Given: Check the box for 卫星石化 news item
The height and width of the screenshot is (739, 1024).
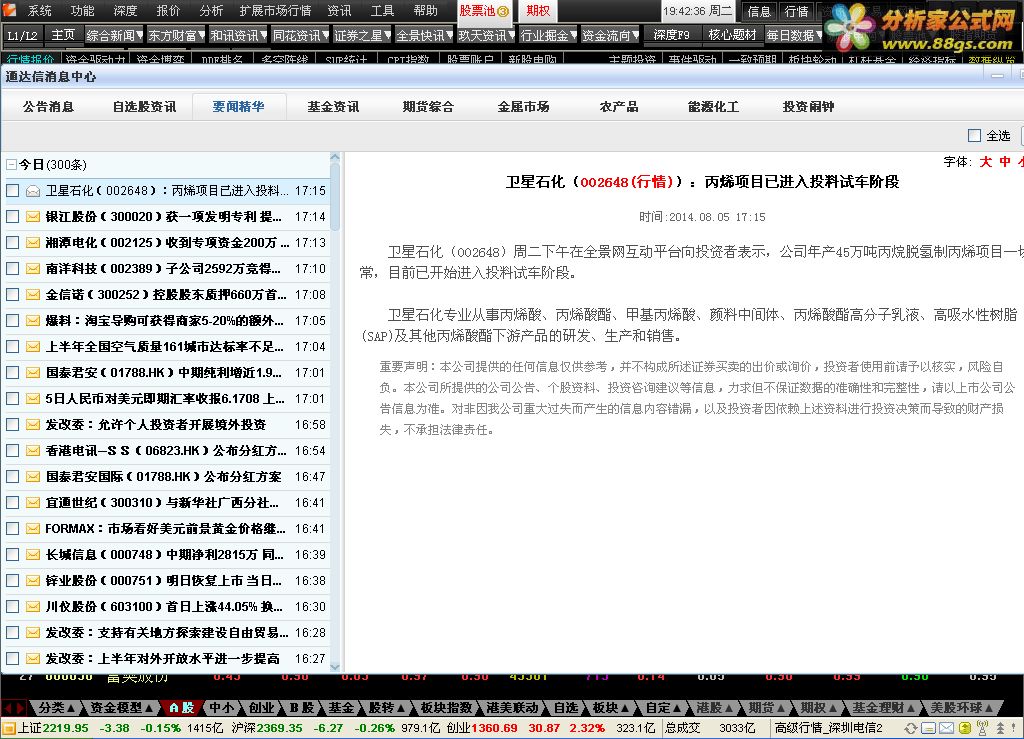Looking at the screenshot, I should (x=12, y=191).
